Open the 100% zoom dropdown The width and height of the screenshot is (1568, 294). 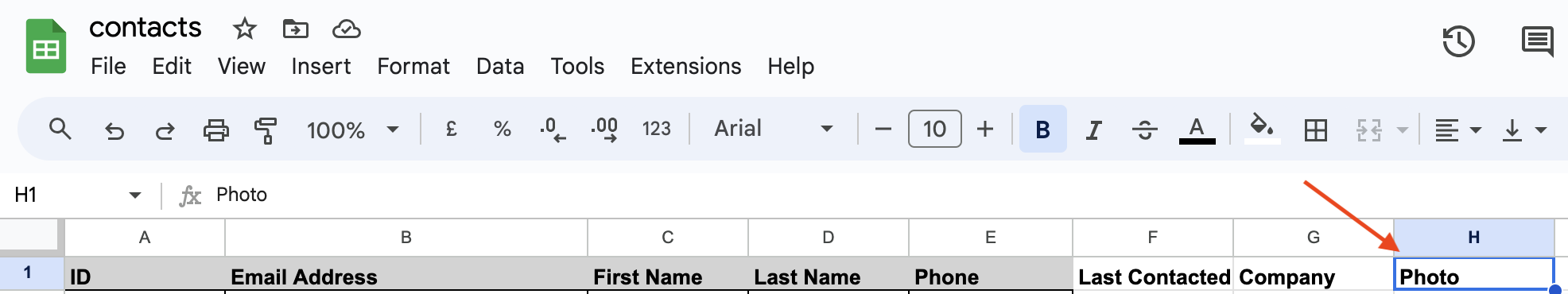[352, 130]
